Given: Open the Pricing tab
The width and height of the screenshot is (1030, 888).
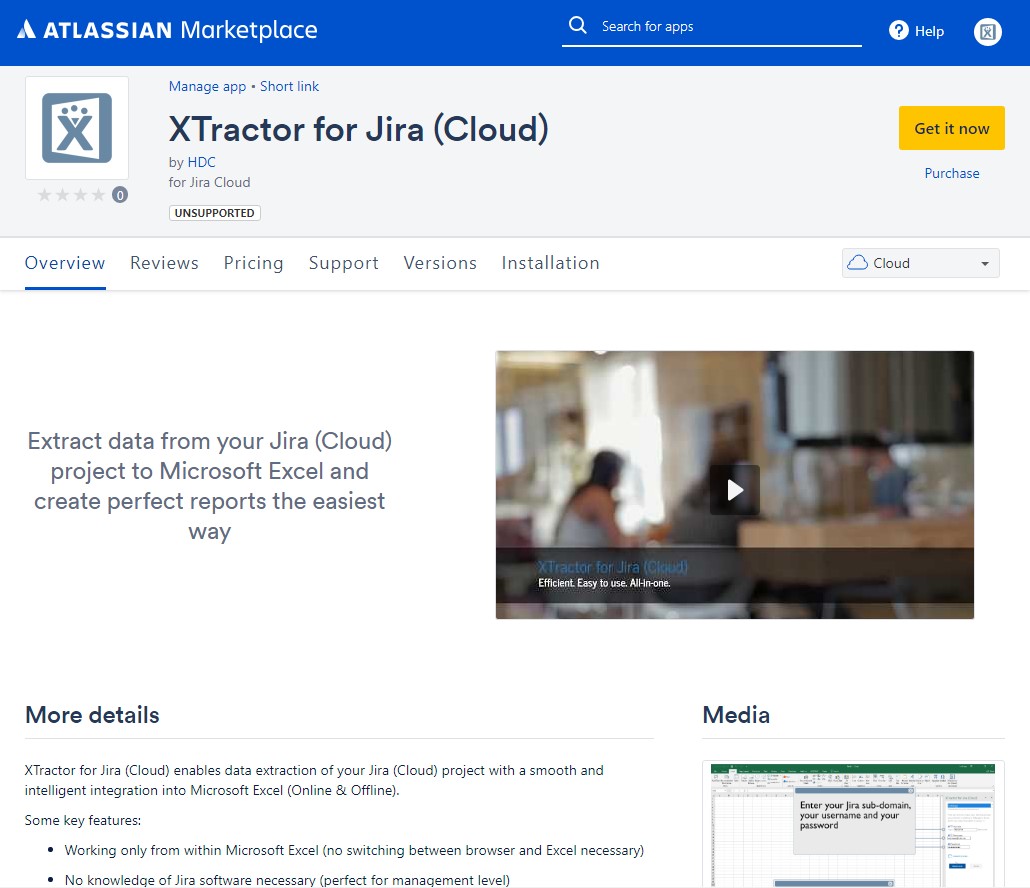Looking at the screenshot, I should (254, 263).
